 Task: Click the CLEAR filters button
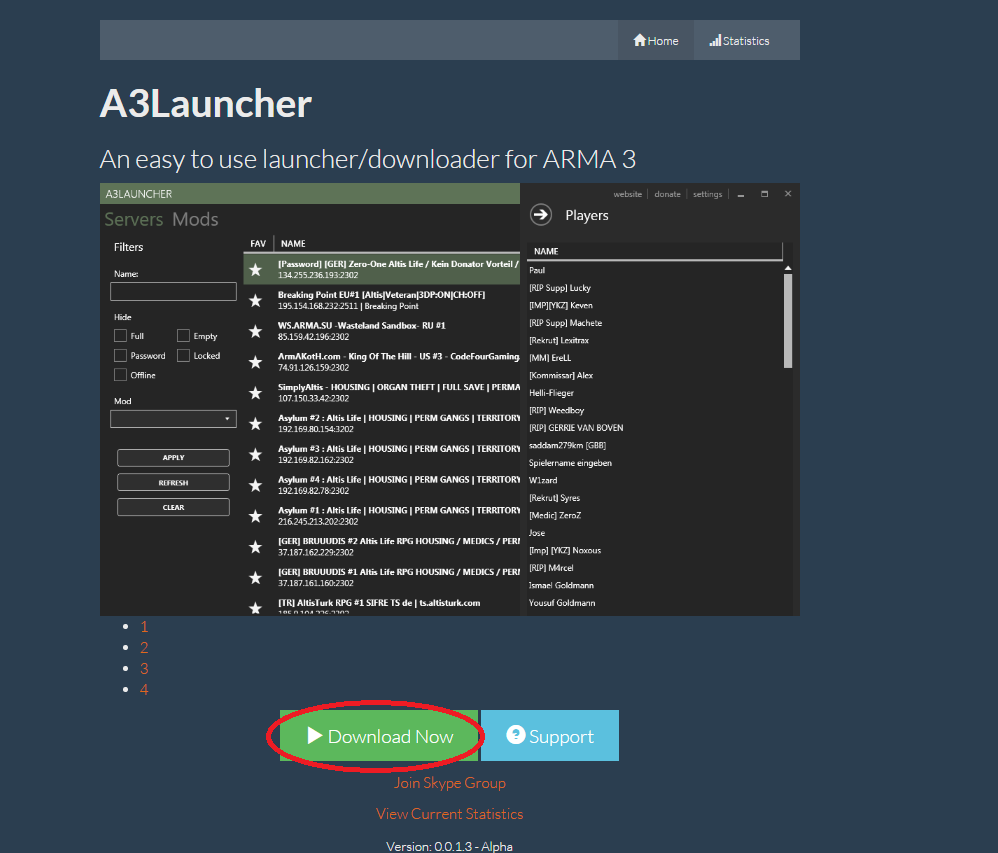[x=173, y=507]
